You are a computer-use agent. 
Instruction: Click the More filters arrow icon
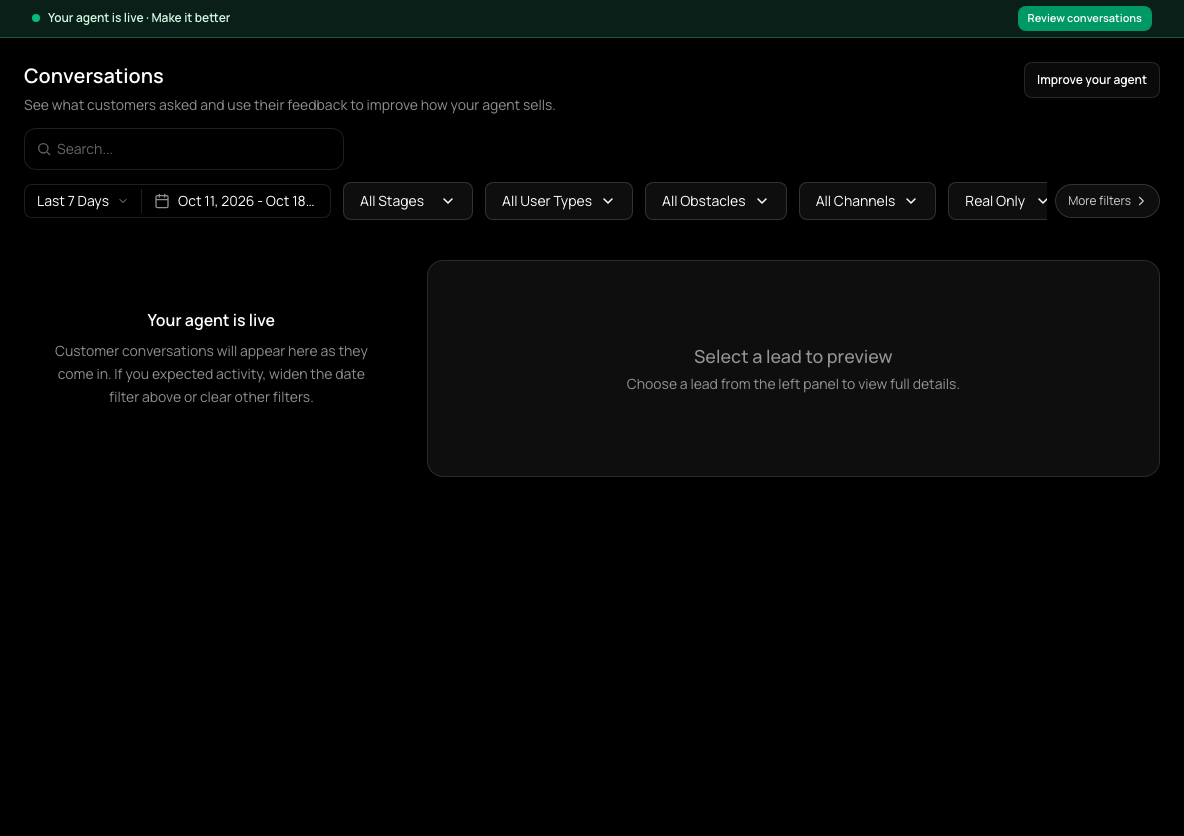pyautogui.click(x=1141, y=201)
